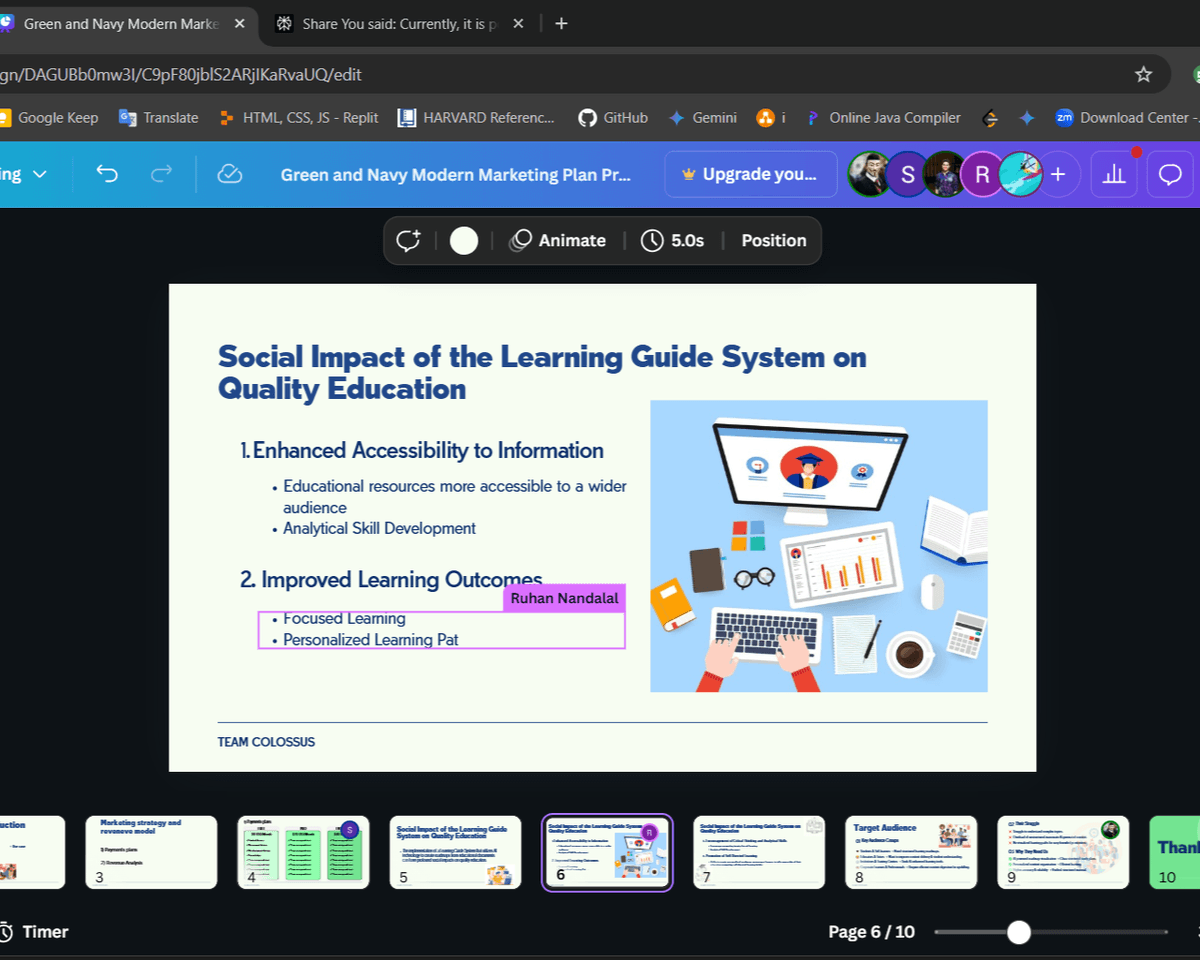Viewport: 1200px width, 960px height.
Task: Click the address bar URL
Action: tap(180, 74)
